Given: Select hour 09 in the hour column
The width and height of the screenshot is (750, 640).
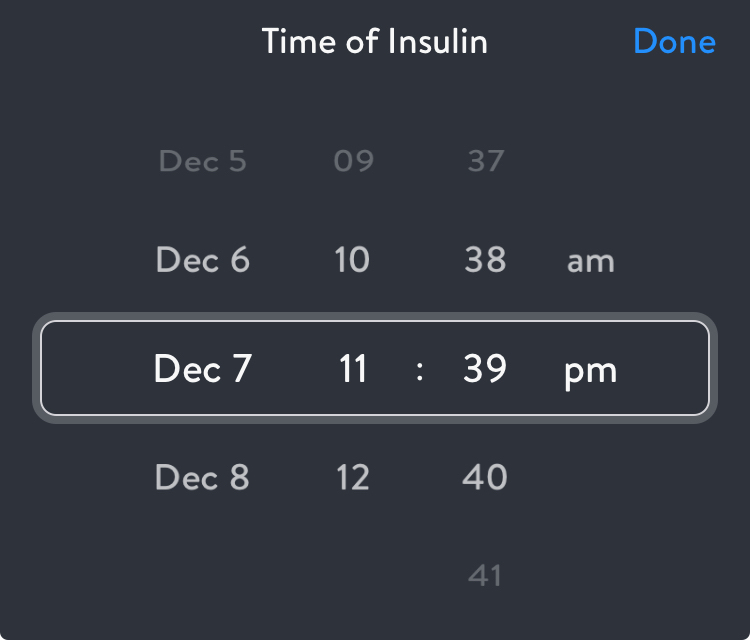Looking at the screenshot, I should click(352, 161).
